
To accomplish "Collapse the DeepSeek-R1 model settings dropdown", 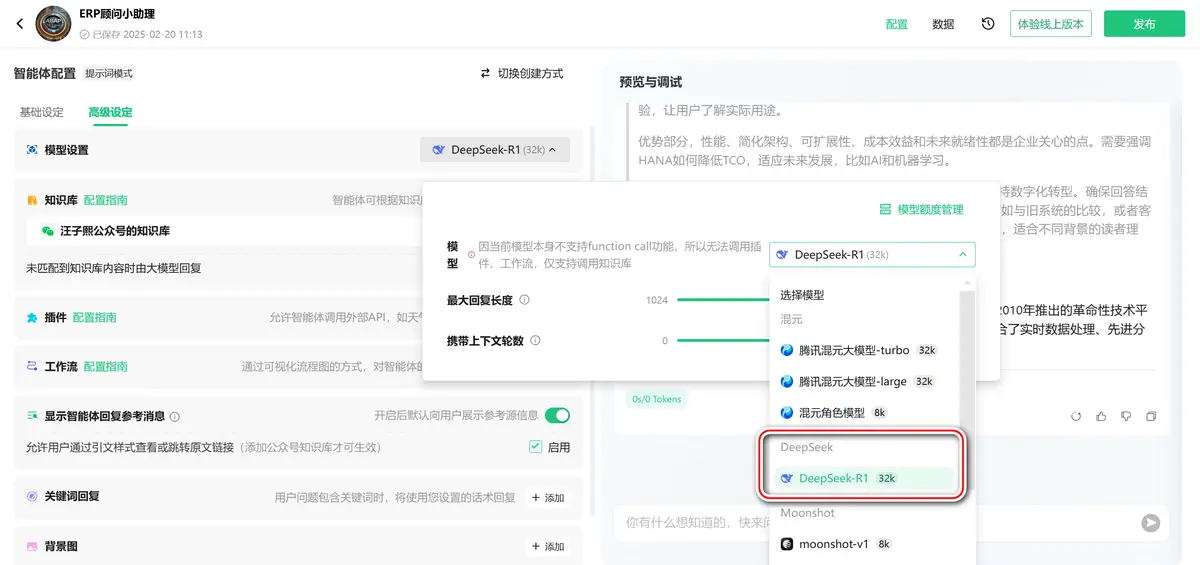I will (x=495, y=150).
